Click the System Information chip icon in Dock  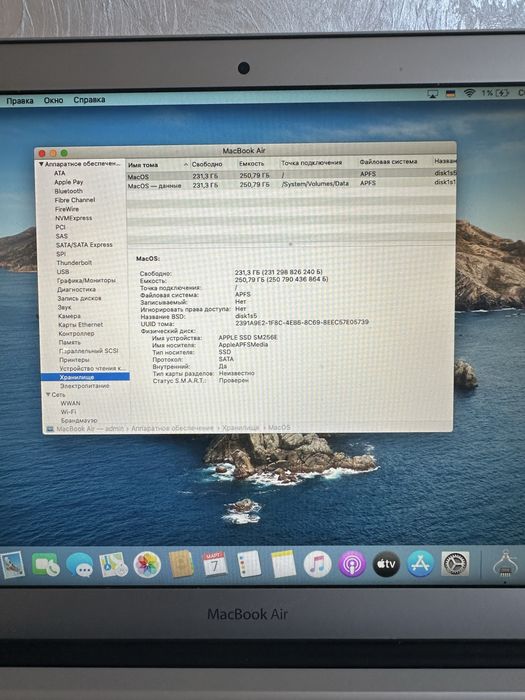[505, 564]
